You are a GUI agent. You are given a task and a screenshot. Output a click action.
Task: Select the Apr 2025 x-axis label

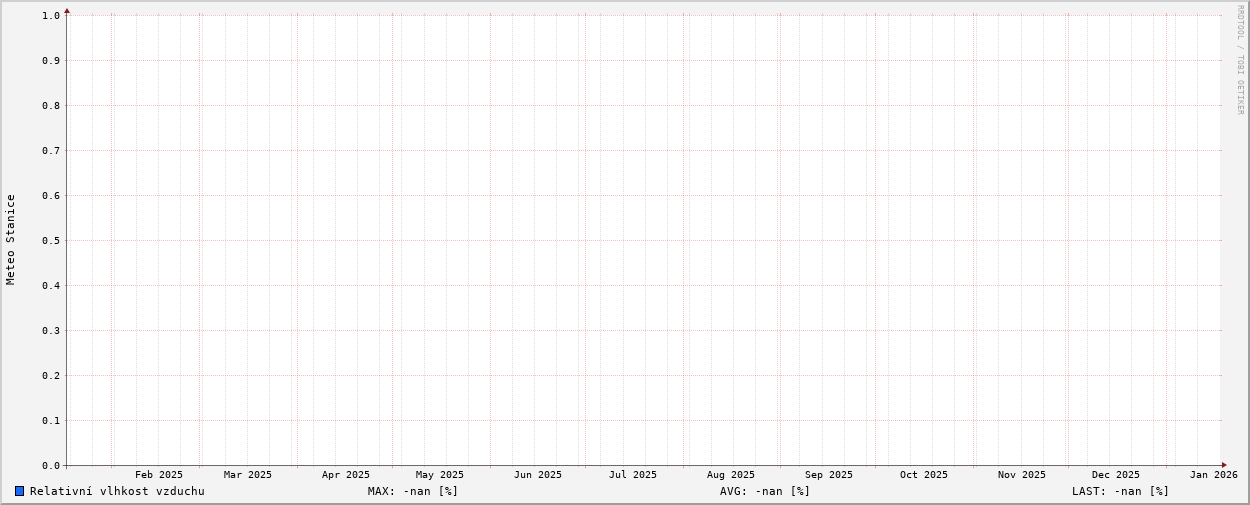[346, 475]
